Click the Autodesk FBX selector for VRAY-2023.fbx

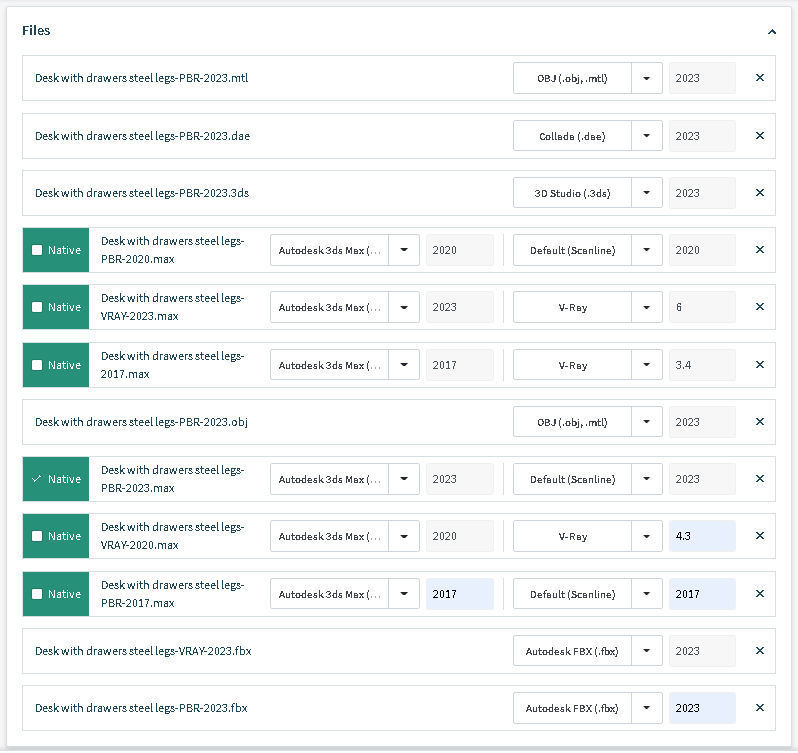pyautogui.click(x=588, y=651)
